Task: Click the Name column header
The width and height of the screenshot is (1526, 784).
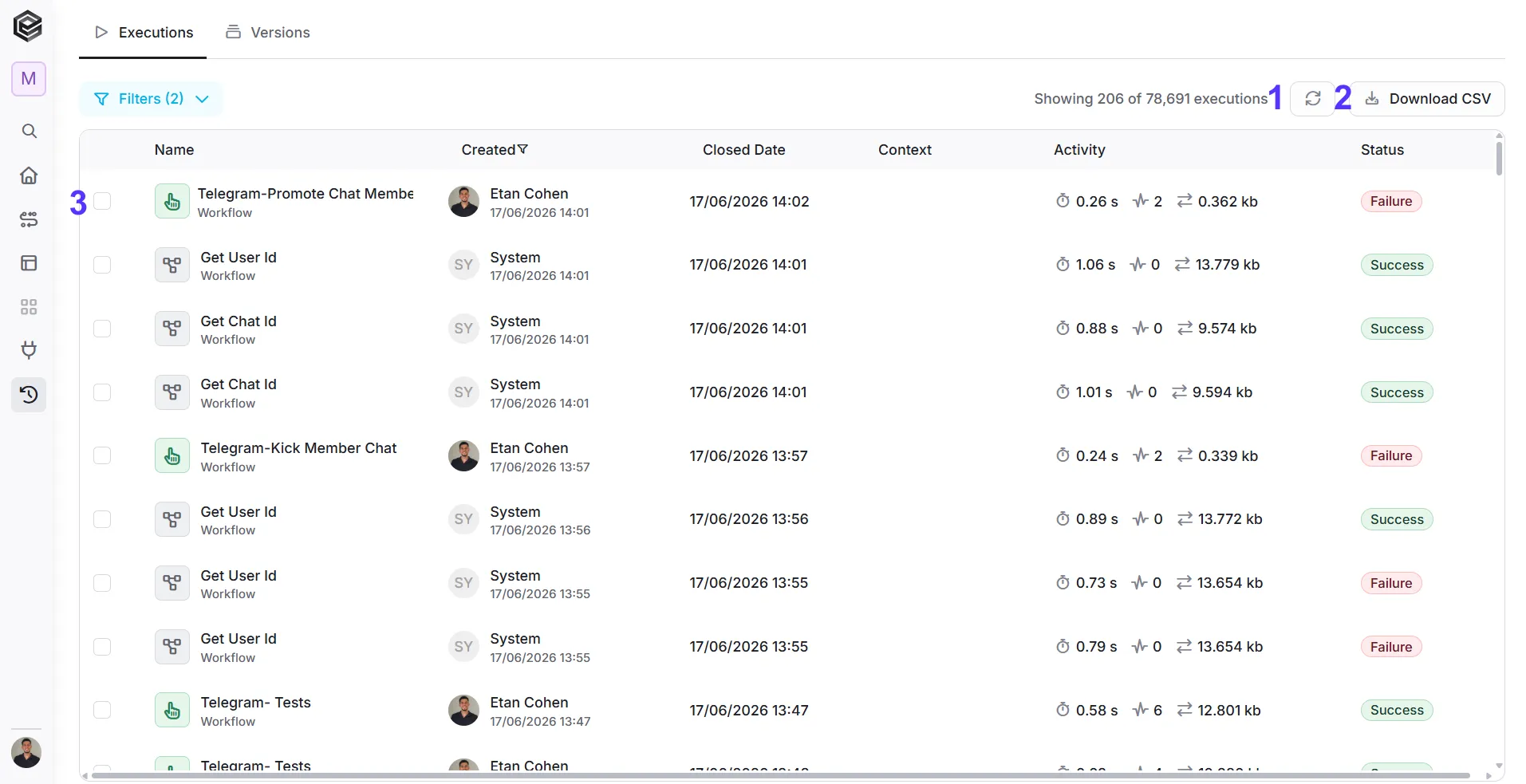Action: click(174, 150)
